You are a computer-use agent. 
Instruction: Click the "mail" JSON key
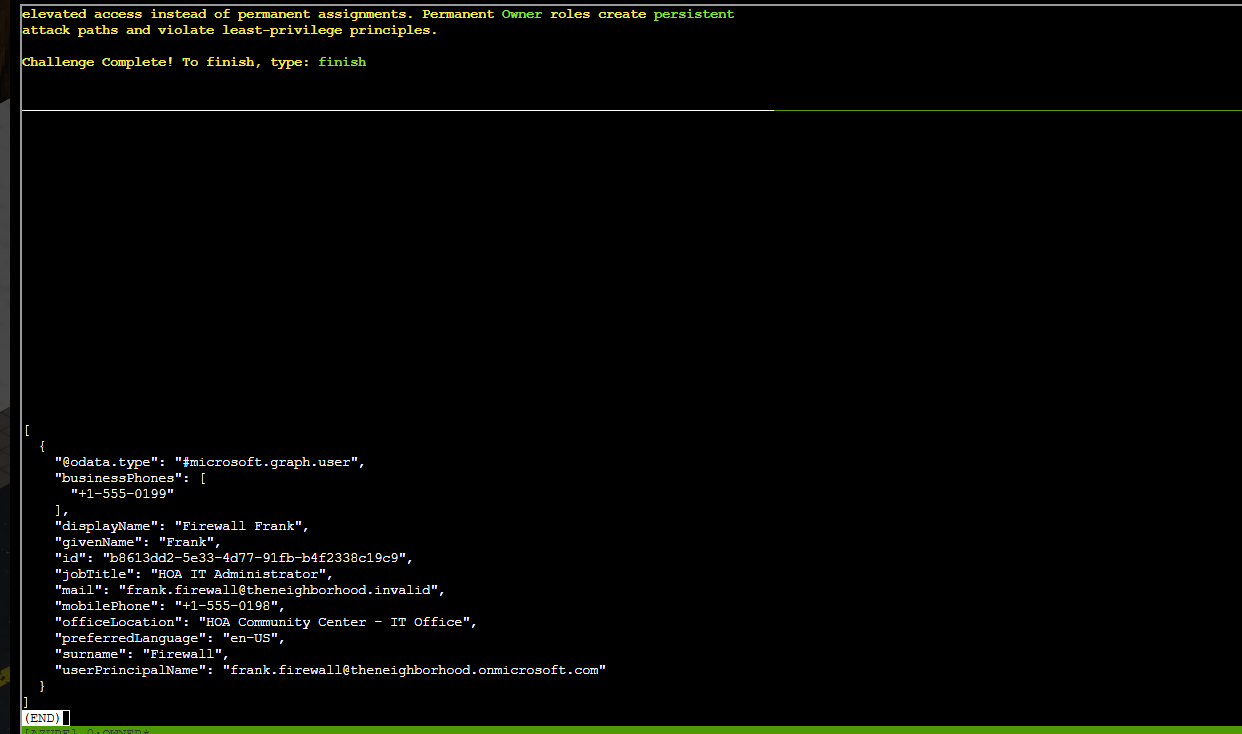coord(78,590)
